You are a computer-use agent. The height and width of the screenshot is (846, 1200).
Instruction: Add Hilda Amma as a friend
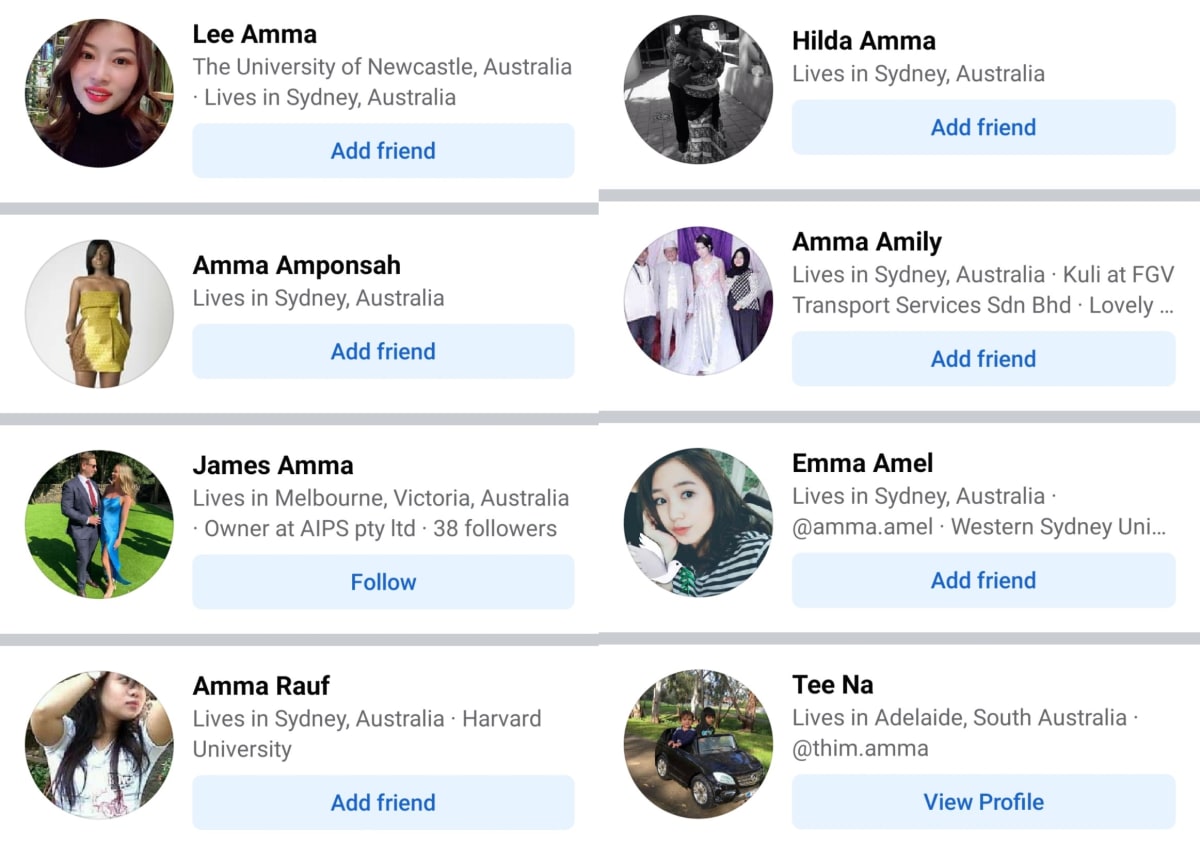click(x=983, y=127)
